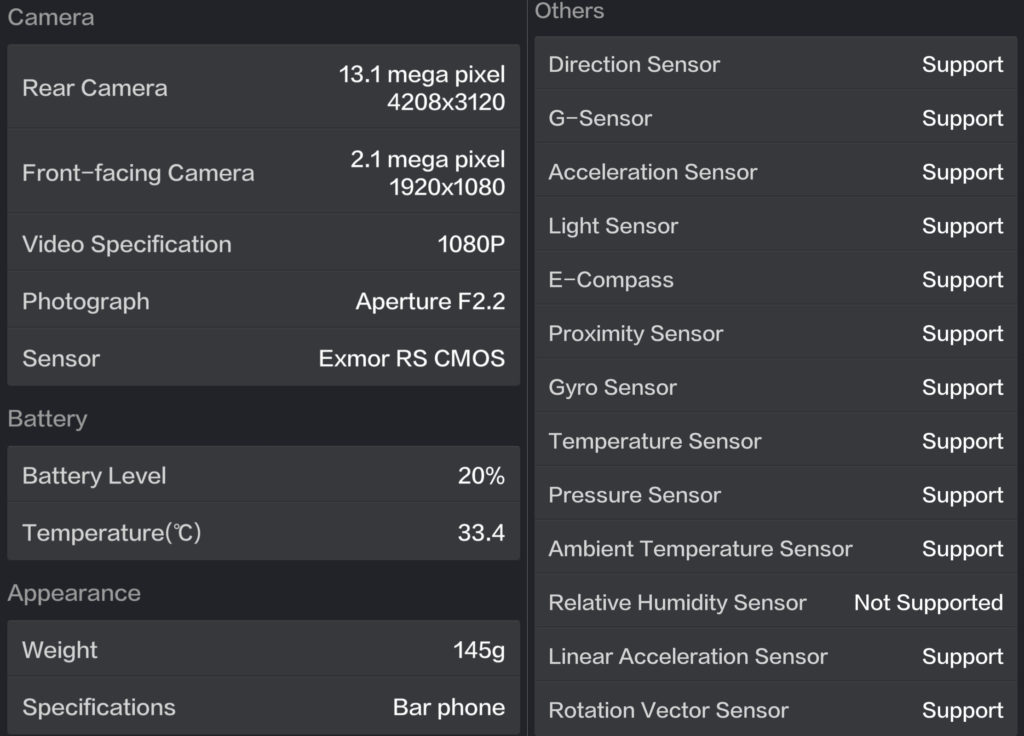
Task: Select the Gyro Sensor row
Action: (775, 386)
